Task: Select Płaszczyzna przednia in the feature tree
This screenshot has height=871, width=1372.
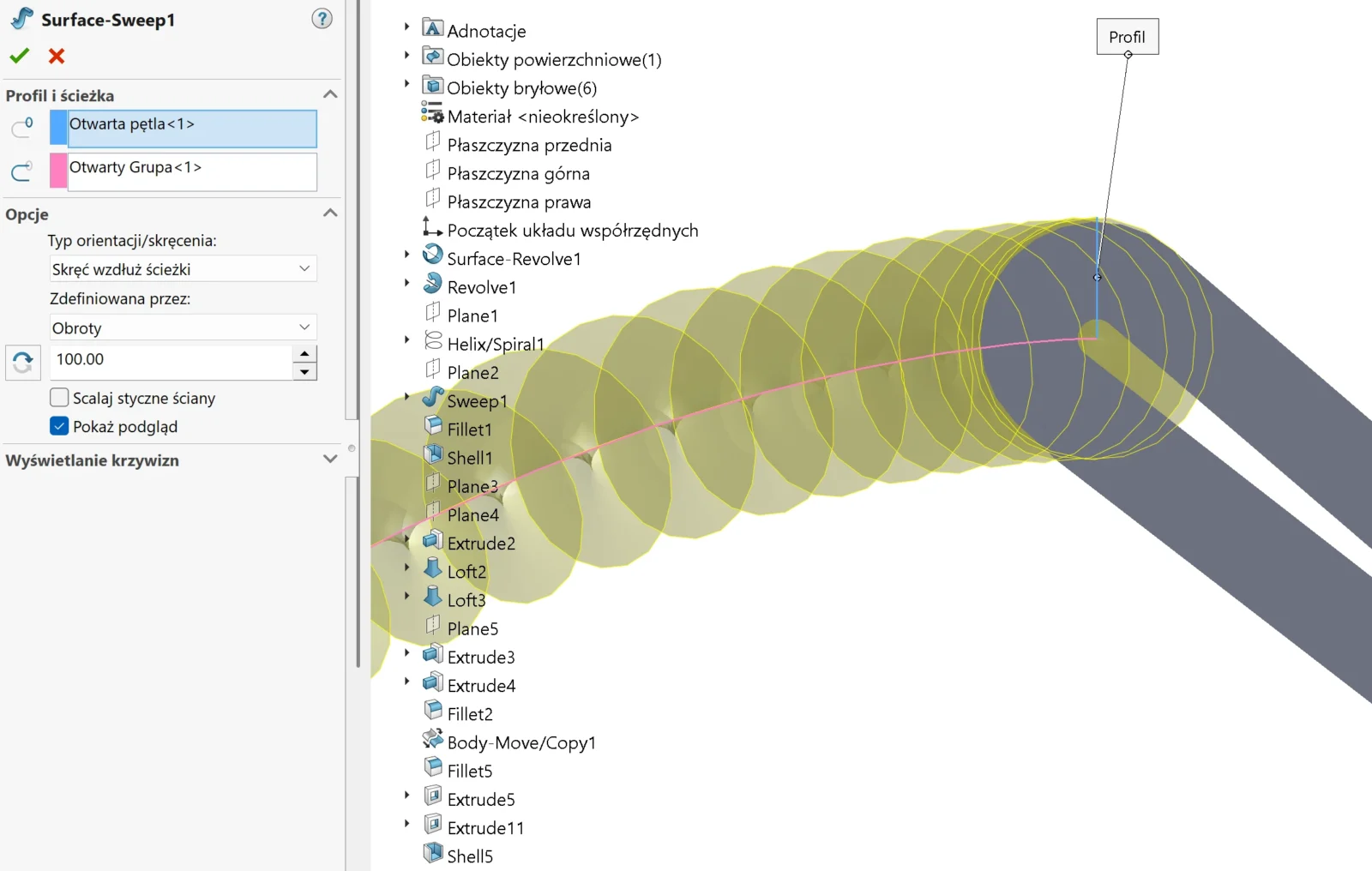Action: tap(529, 145)
